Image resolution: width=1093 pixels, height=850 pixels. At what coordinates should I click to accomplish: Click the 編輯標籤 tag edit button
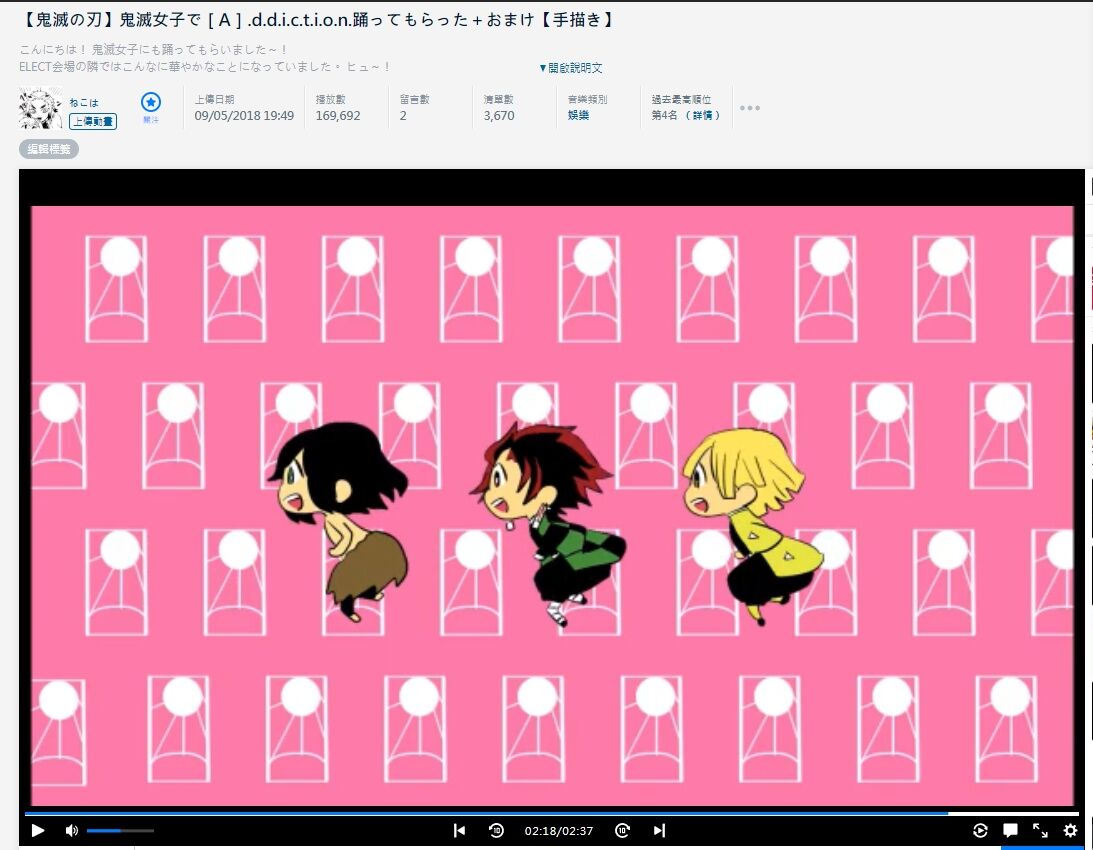click(x=49, y=149)
